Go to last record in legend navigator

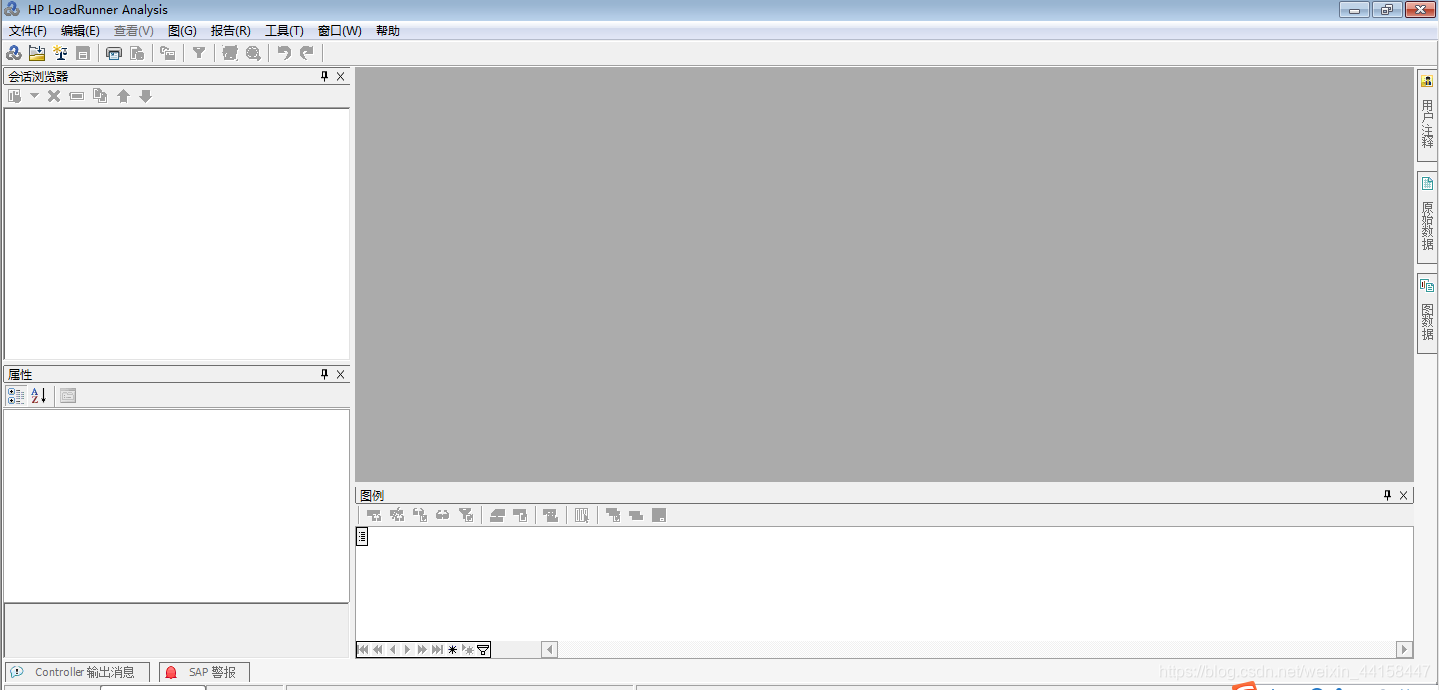437,650
